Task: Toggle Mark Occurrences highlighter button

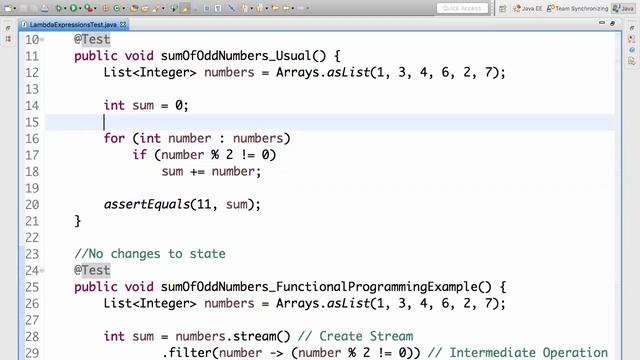Action: click(x=185, y=8)
